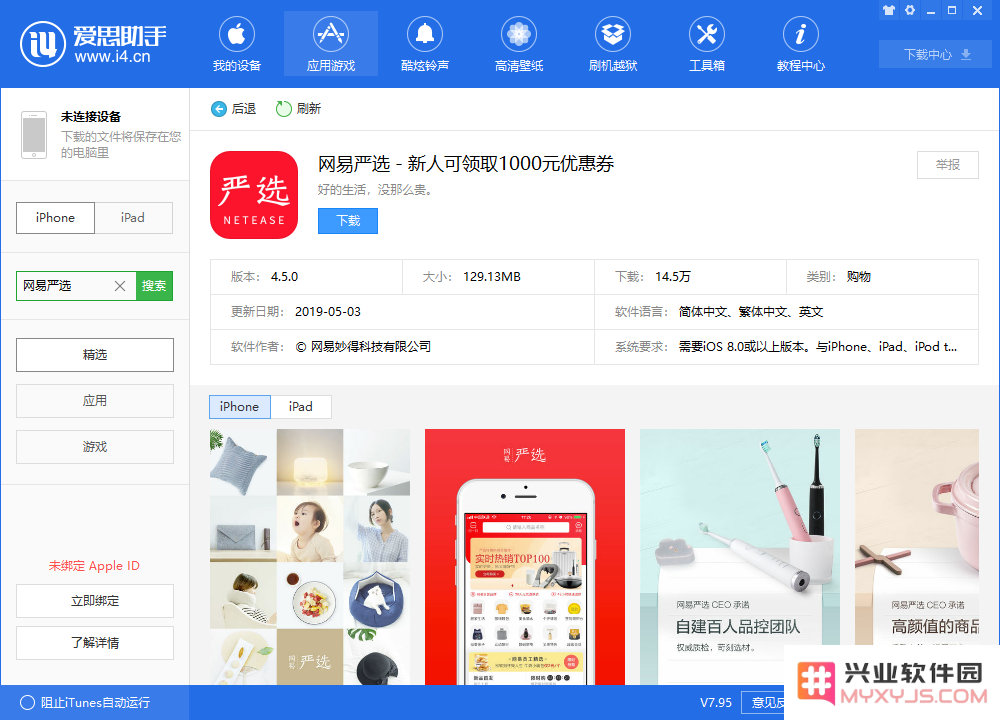Screen dimensions: 1000x720
Task: Click the iOS 8.0 system requirement text
Action: (818, 347)
